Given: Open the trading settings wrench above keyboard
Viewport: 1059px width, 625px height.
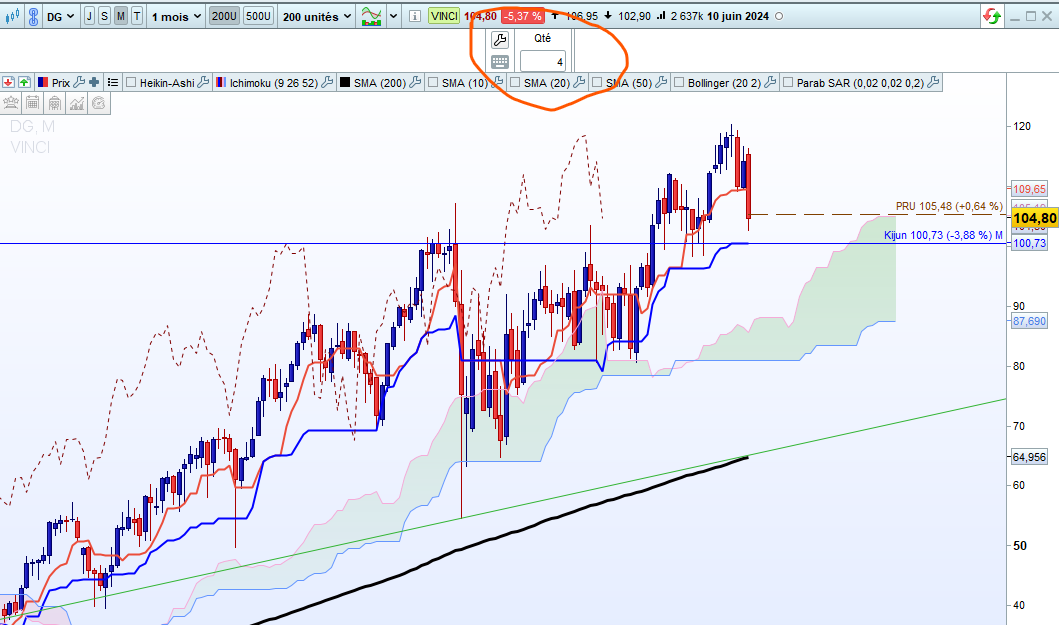Looking at the screenshot, I should pyautogui.click(x=500, y=40).
